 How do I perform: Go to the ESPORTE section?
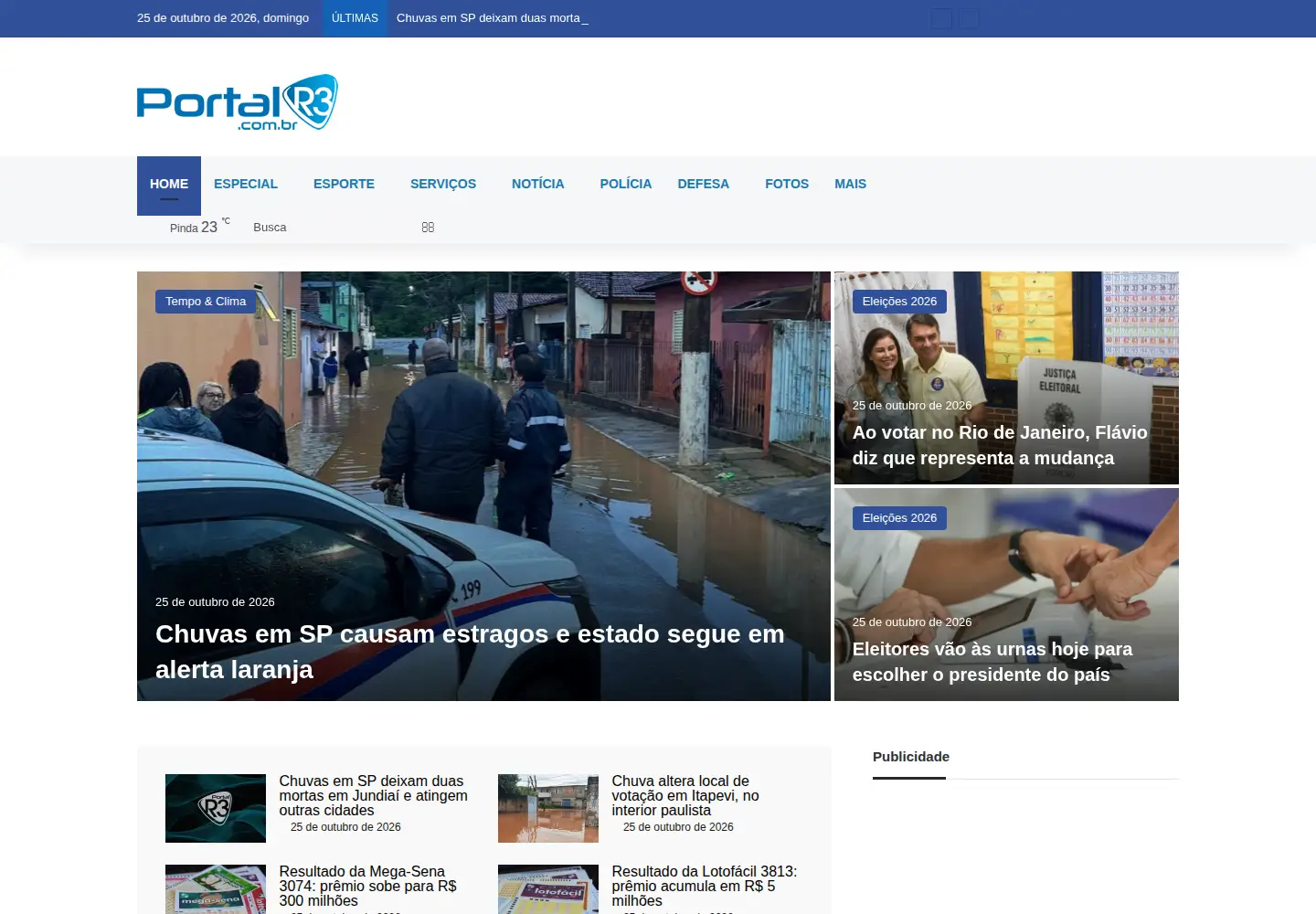(344, 184)
